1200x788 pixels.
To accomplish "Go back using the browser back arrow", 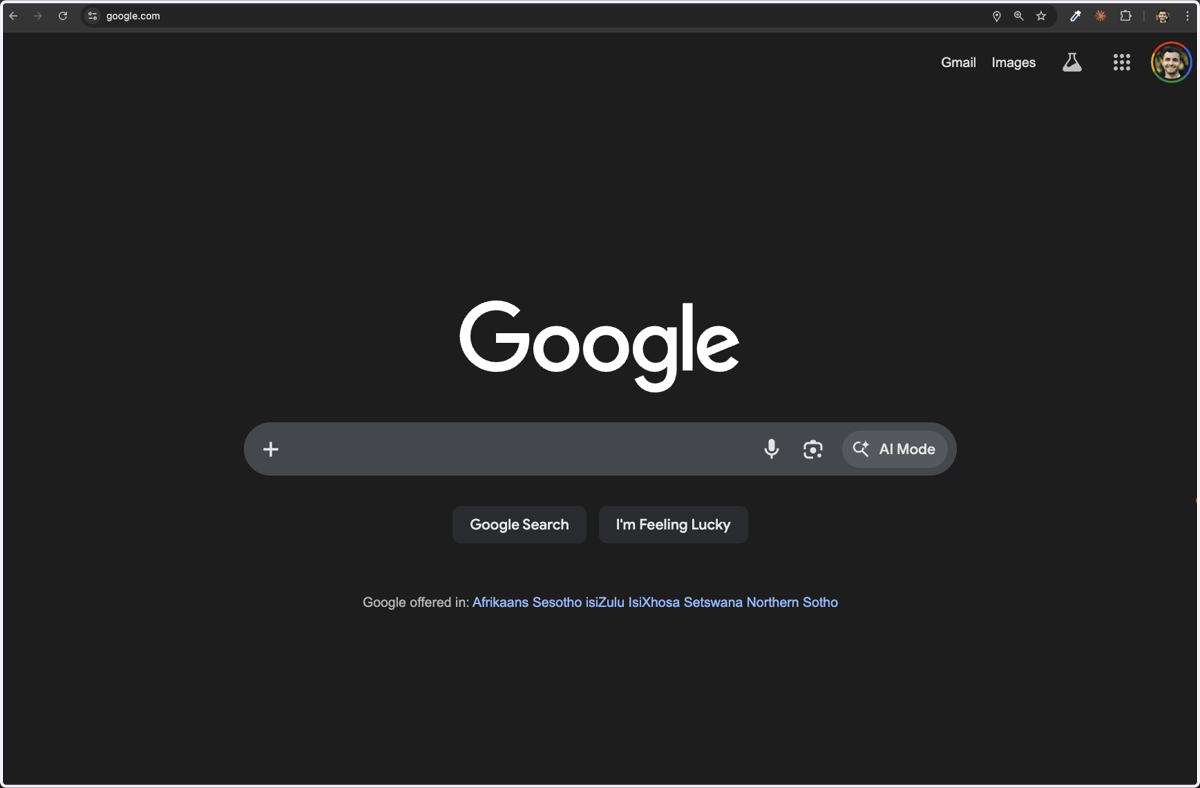I will [14, 16].
